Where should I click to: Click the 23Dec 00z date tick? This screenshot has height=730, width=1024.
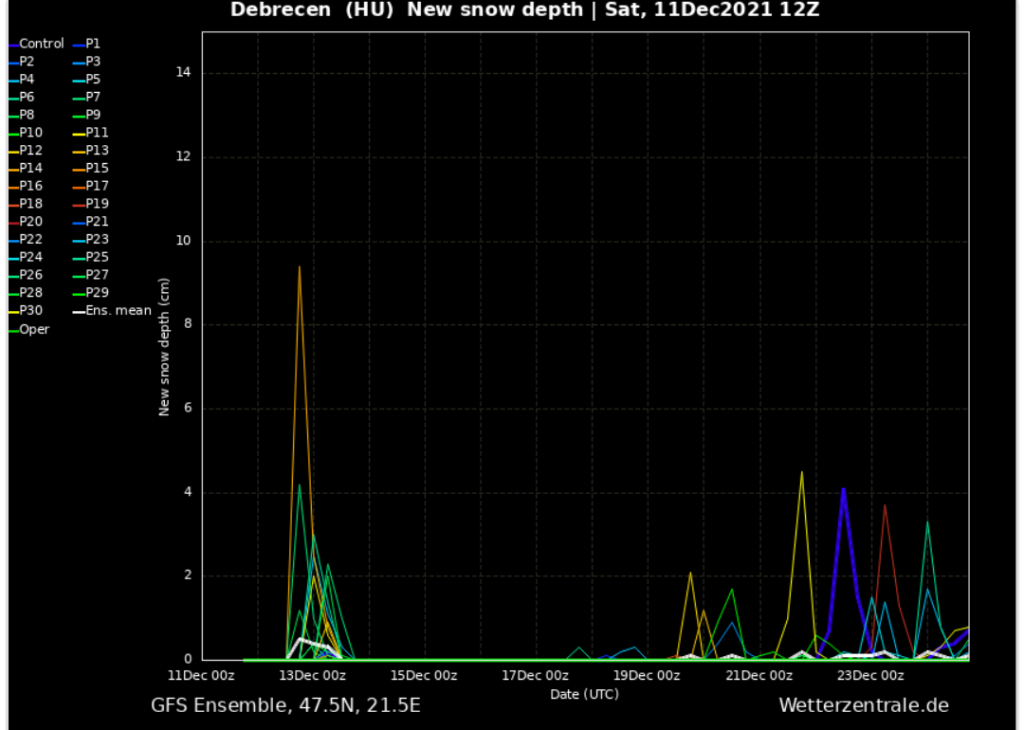869,675
